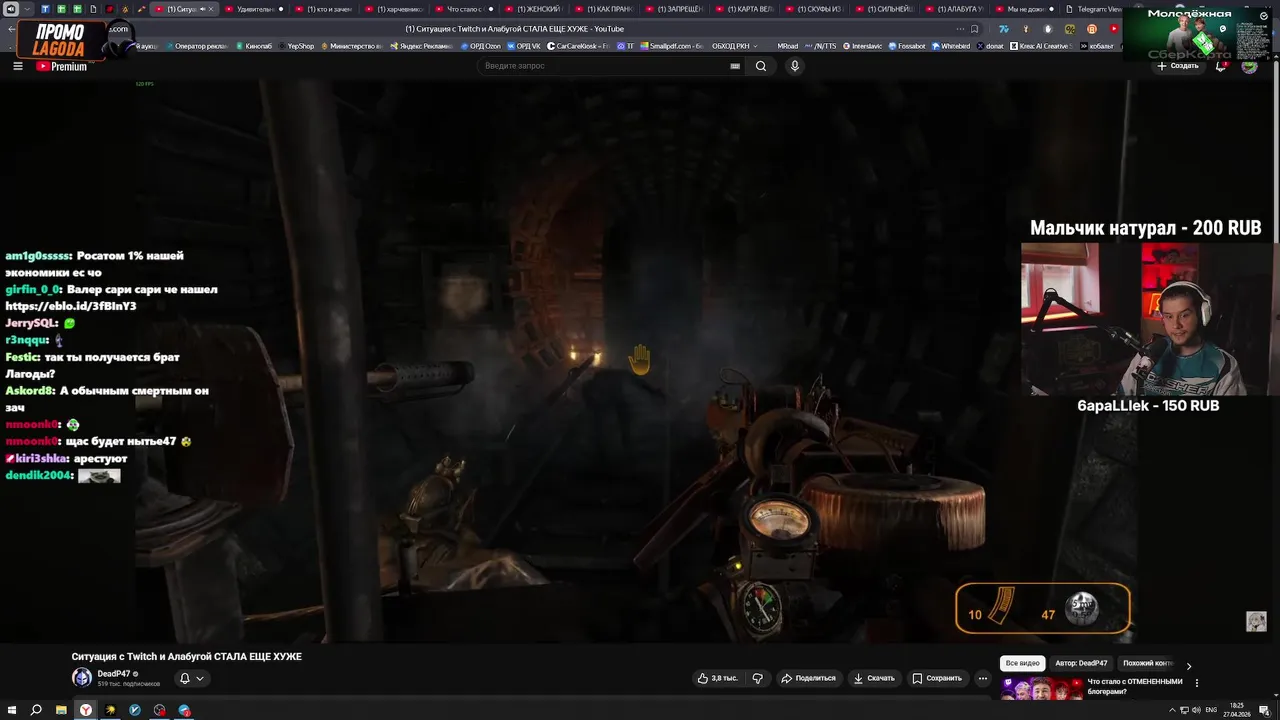Dislike the video with thumbs-down

click(x=757, y=678)
